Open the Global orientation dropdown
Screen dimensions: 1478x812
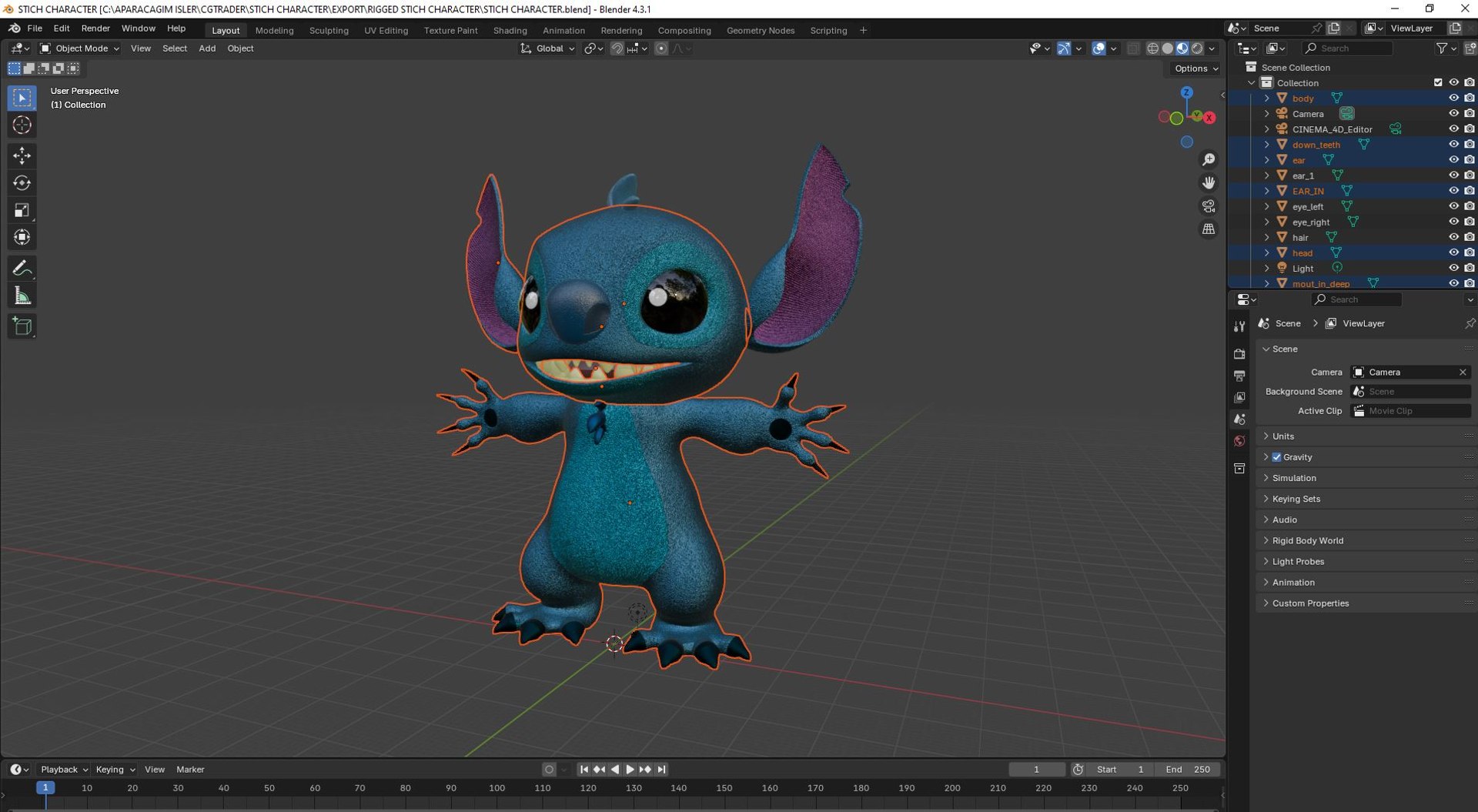pos(547,48)
